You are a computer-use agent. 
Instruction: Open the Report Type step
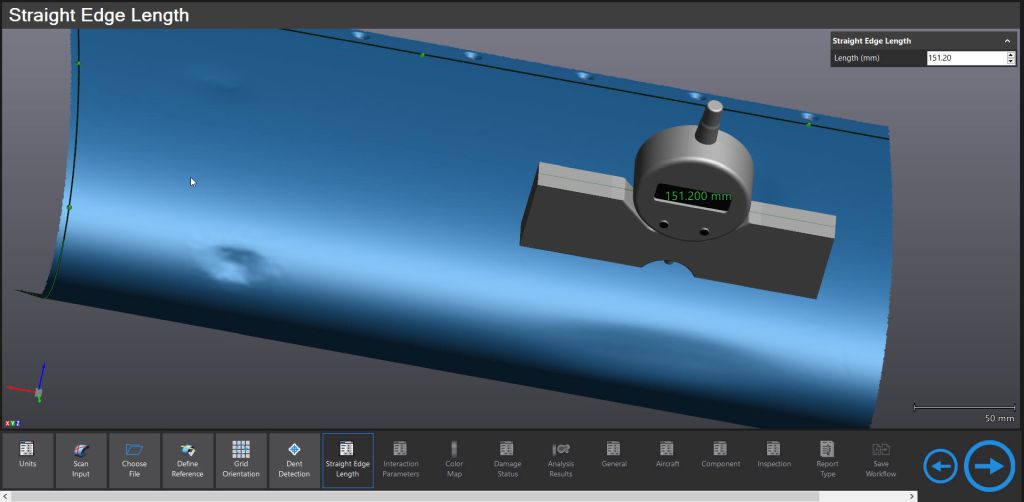(827, 460)
